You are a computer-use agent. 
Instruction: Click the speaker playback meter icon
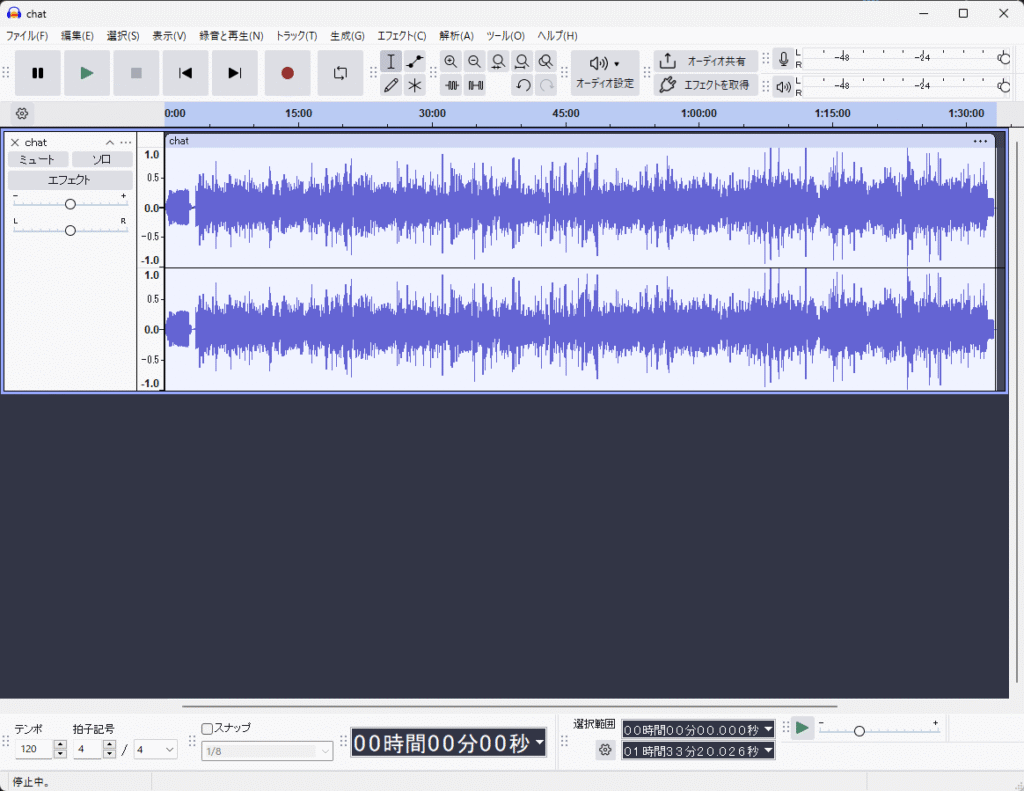pyautogui.click(x=784, y=86)
